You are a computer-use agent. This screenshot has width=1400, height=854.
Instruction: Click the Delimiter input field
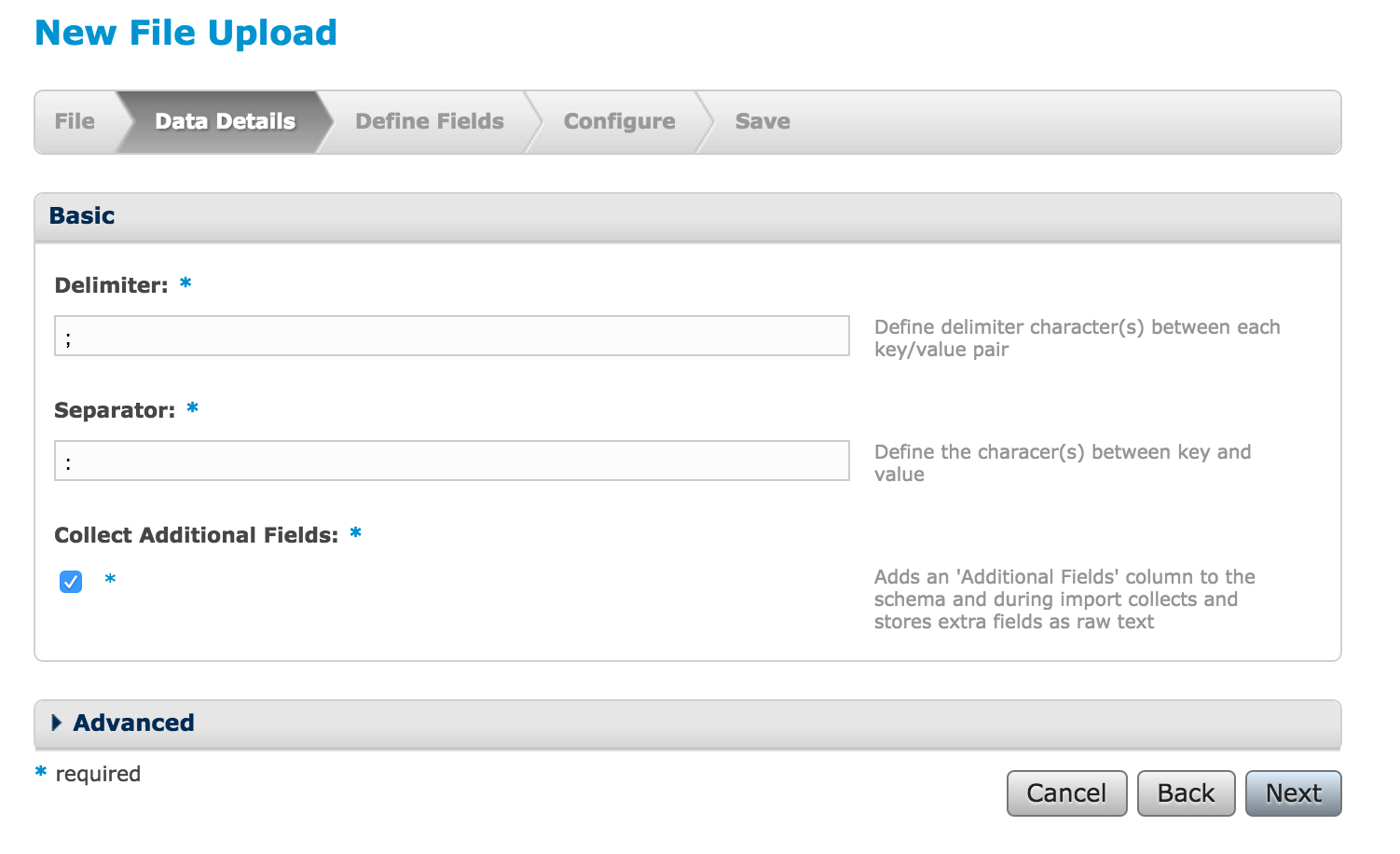click(452, 336)
